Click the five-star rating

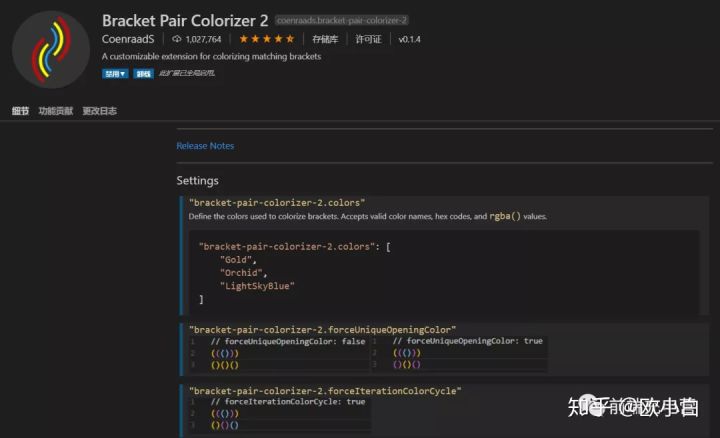coord(267,39)
